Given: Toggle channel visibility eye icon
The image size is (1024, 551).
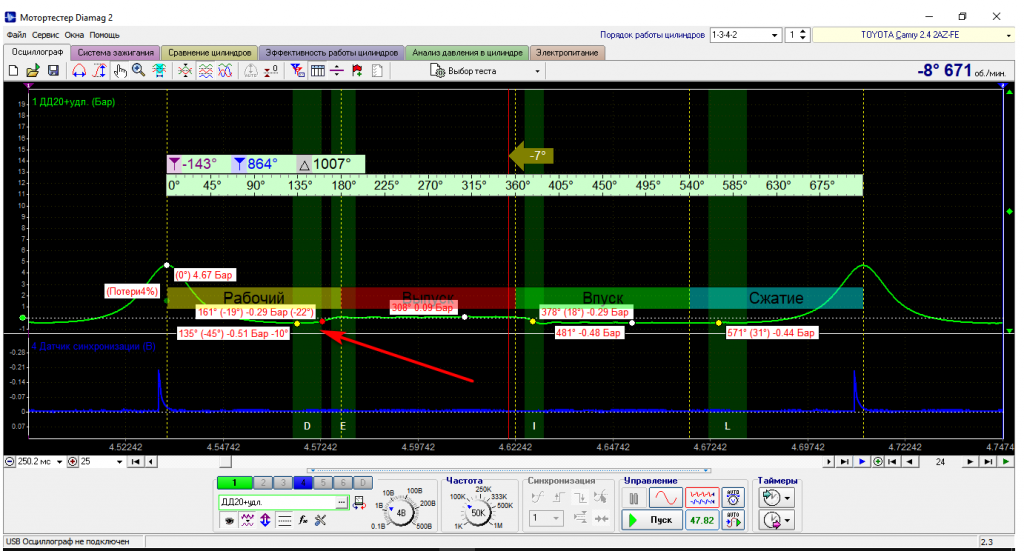Looking at the screenshot, I should (x=229, y=520).
